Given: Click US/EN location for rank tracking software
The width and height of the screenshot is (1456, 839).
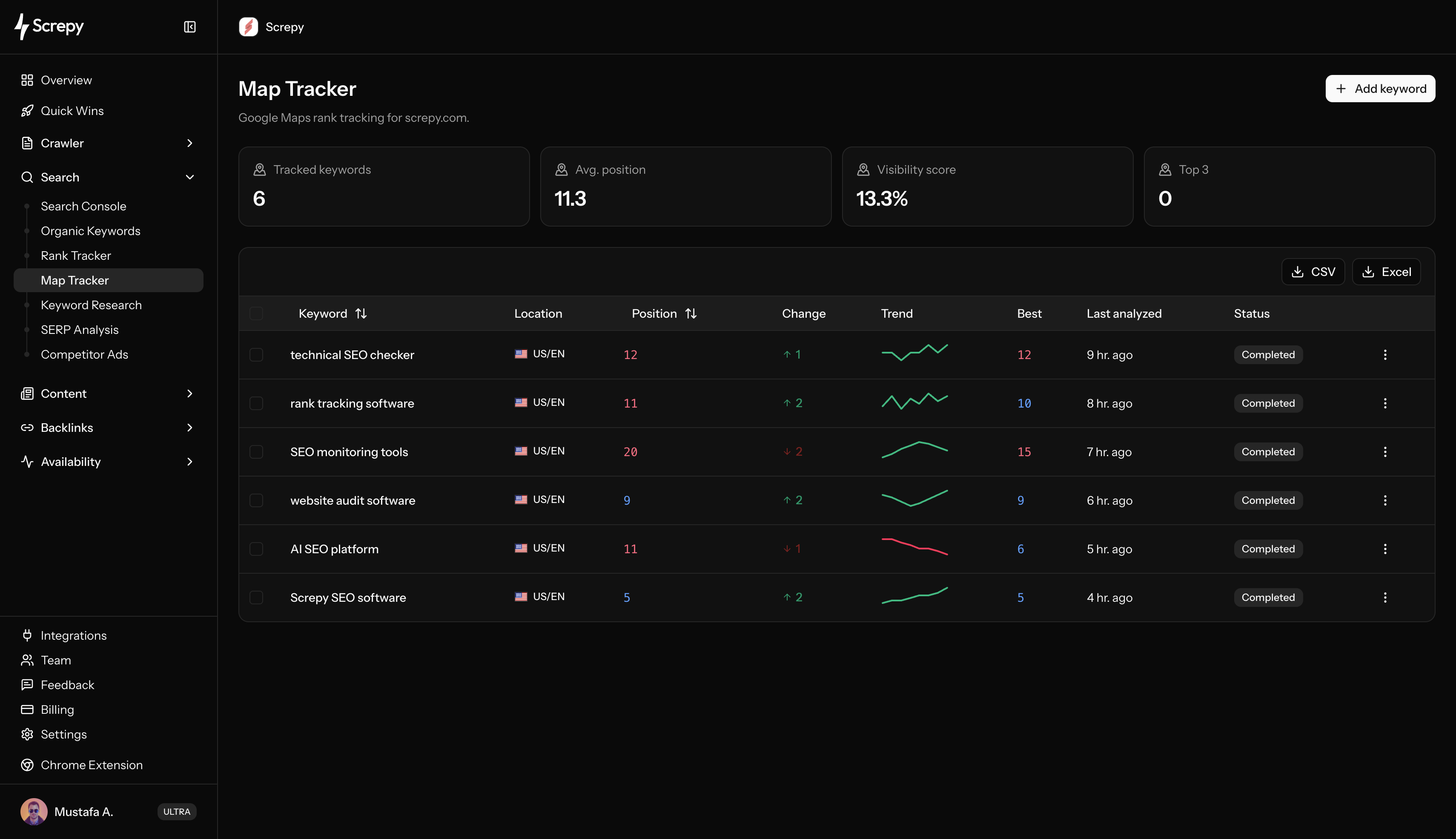Looking at the screenshot, I should click(540, 402).
